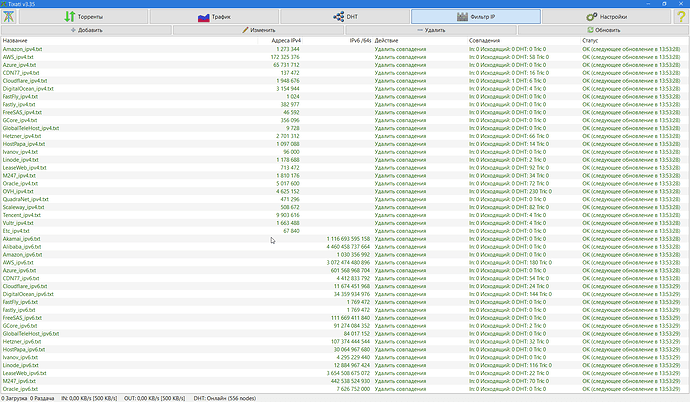This screenshot has height=402, width=690.
Task: Select the Azure_ipv6.txt entry
Action: tap(345, 271)
